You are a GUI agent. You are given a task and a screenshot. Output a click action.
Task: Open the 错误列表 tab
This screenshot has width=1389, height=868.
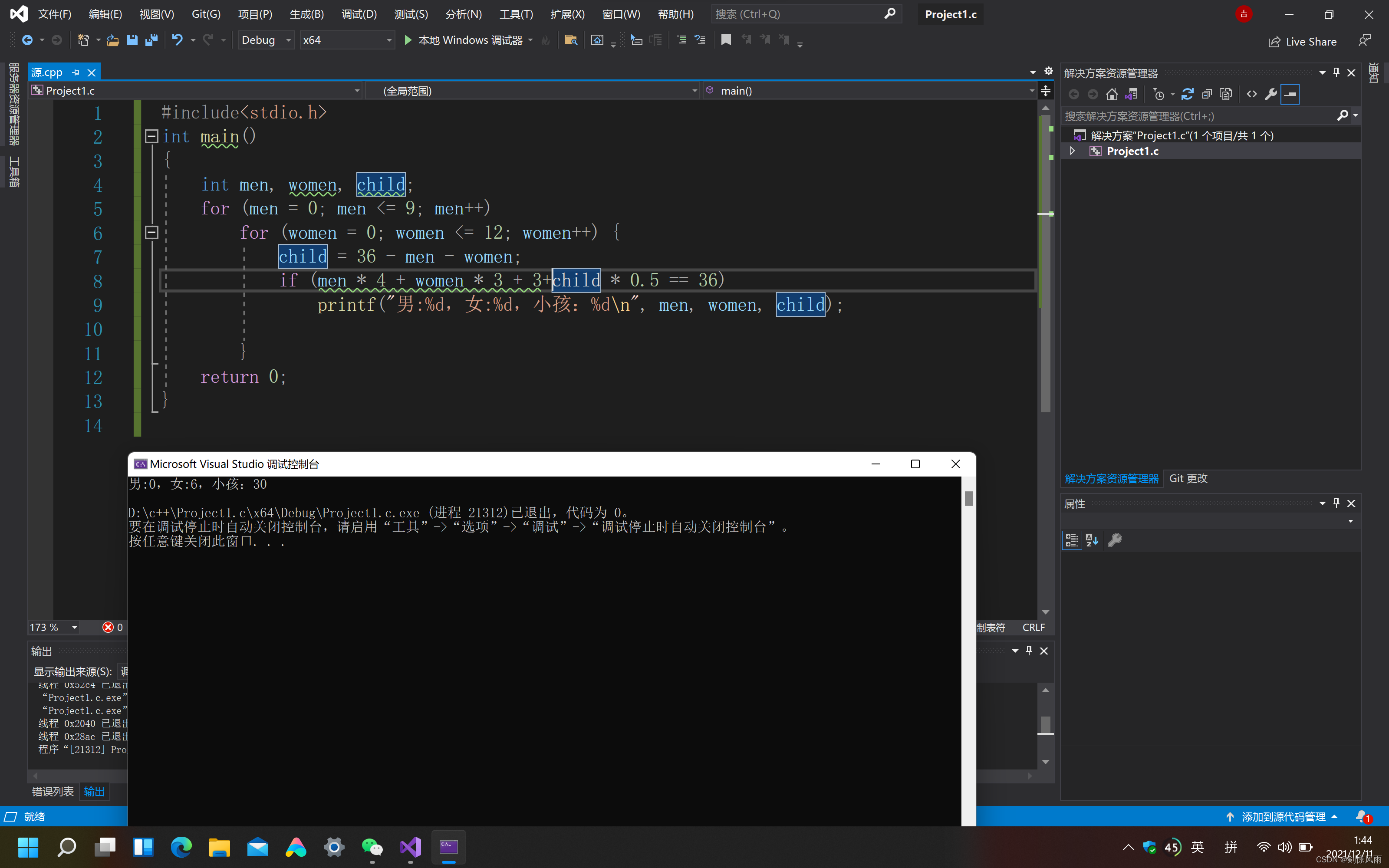[x=53, y=792]
